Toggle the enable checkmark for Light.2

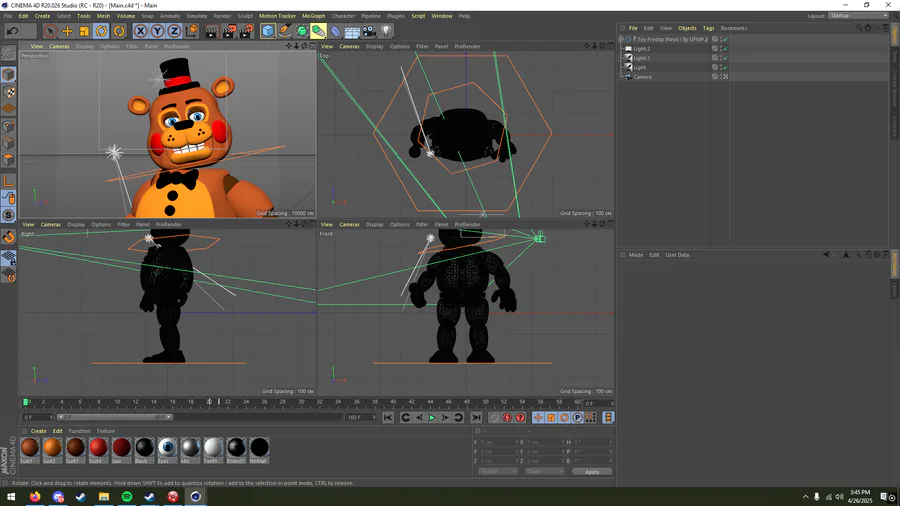(x=726, y=49)
